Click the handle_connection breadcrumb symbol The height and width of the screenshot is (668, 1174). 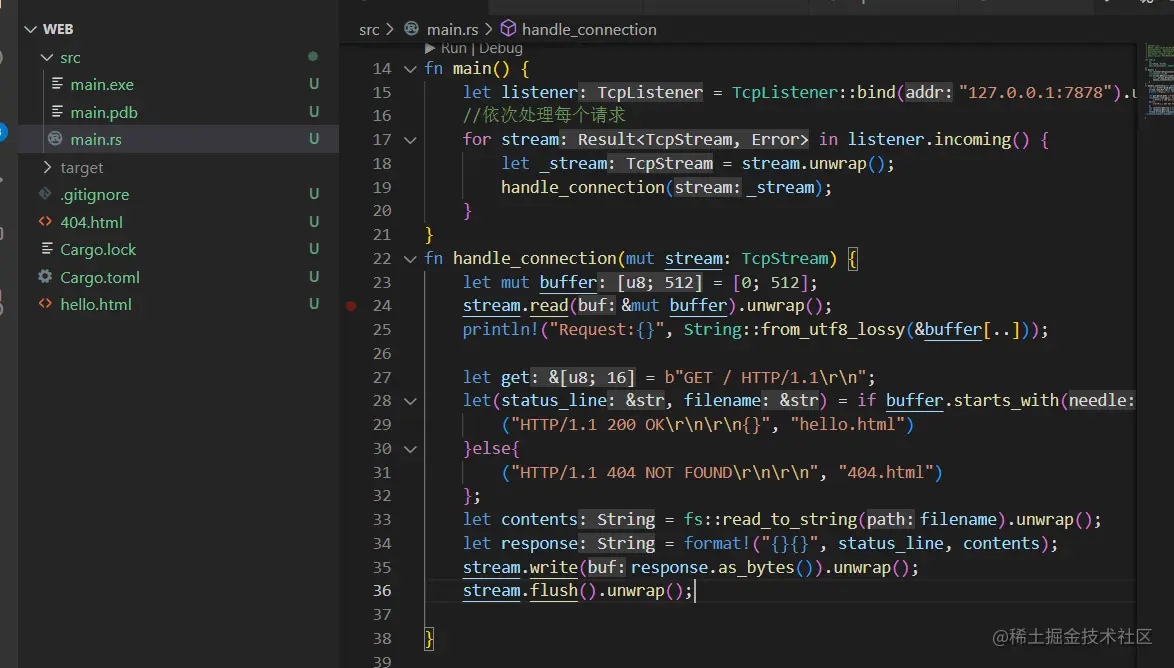click(x=589, y=29)
